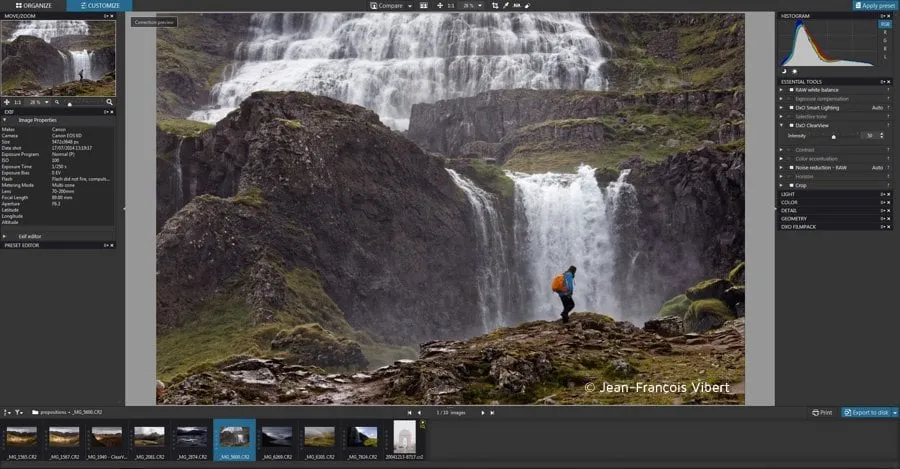Screen dimensions: 900x469
Task: Expand the Noise reduction - RAW section
Action: pyautogui.click(x=782, y=167)
